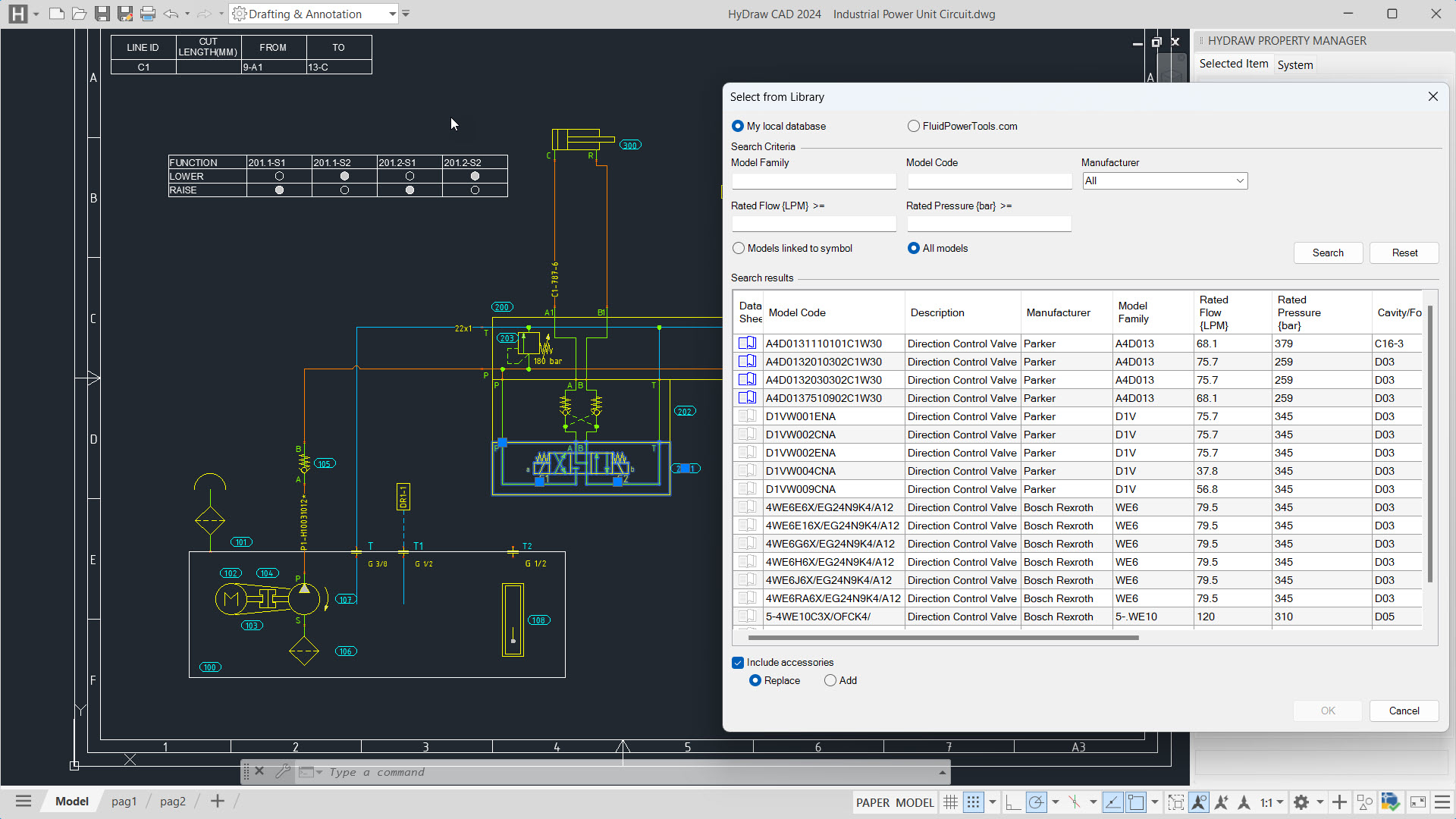Screen dimensions: 1456x819
Task: Expand undo history dropdown arrow
Action: [187, 14]
